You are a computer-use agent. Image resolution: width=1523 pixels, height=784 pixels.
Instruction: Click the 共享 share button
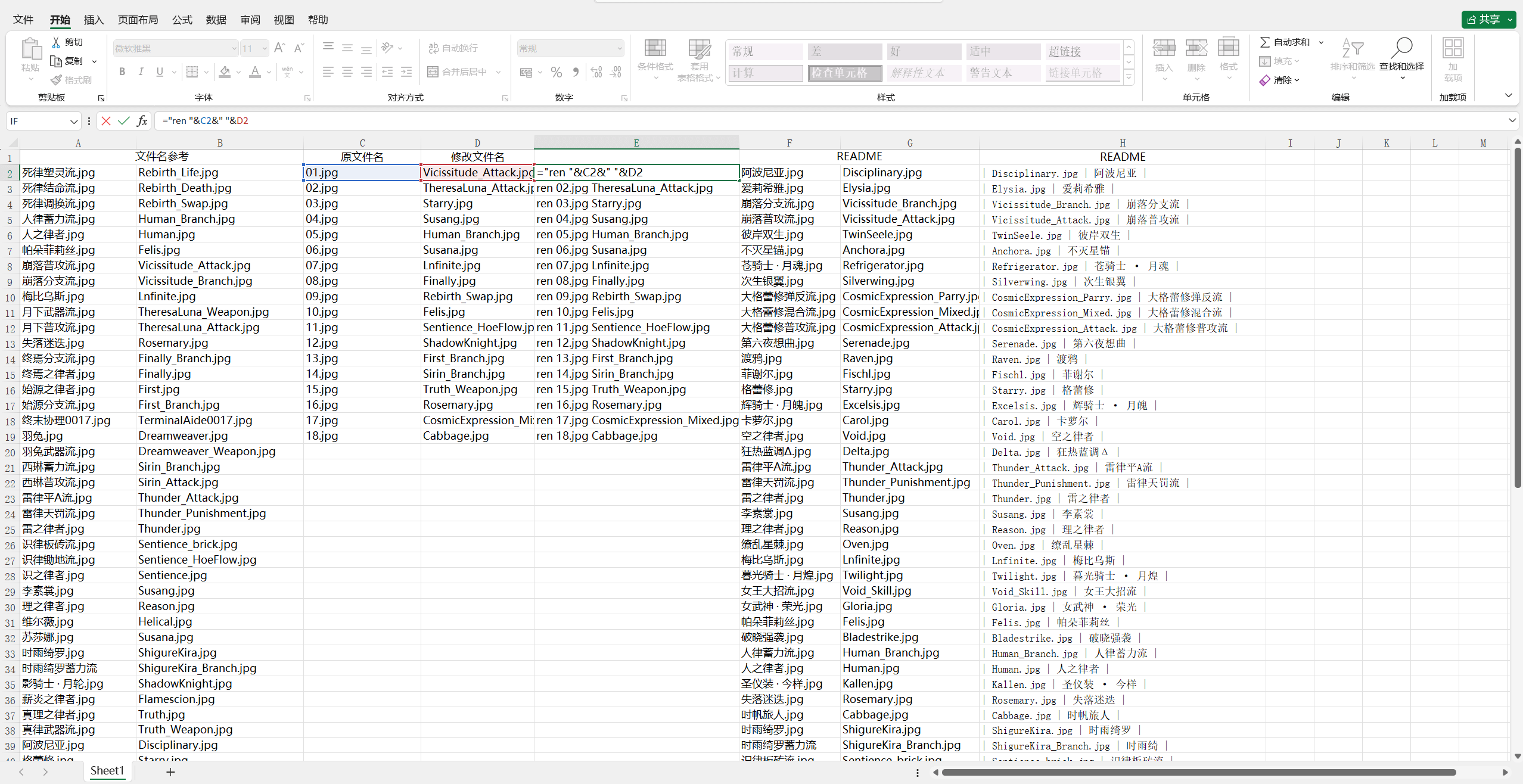(x=1488, y=20)
